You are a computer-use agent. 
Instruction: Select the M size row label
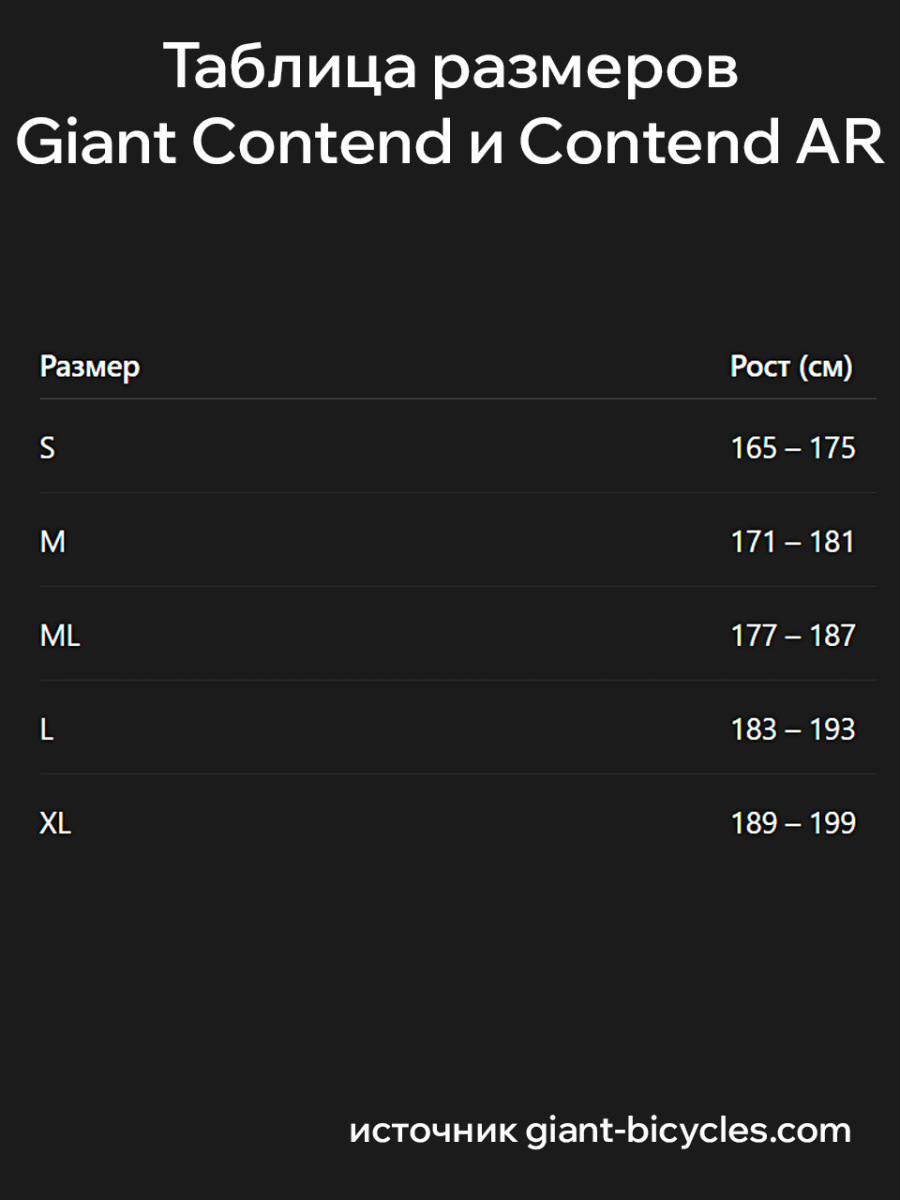[52, 542]
